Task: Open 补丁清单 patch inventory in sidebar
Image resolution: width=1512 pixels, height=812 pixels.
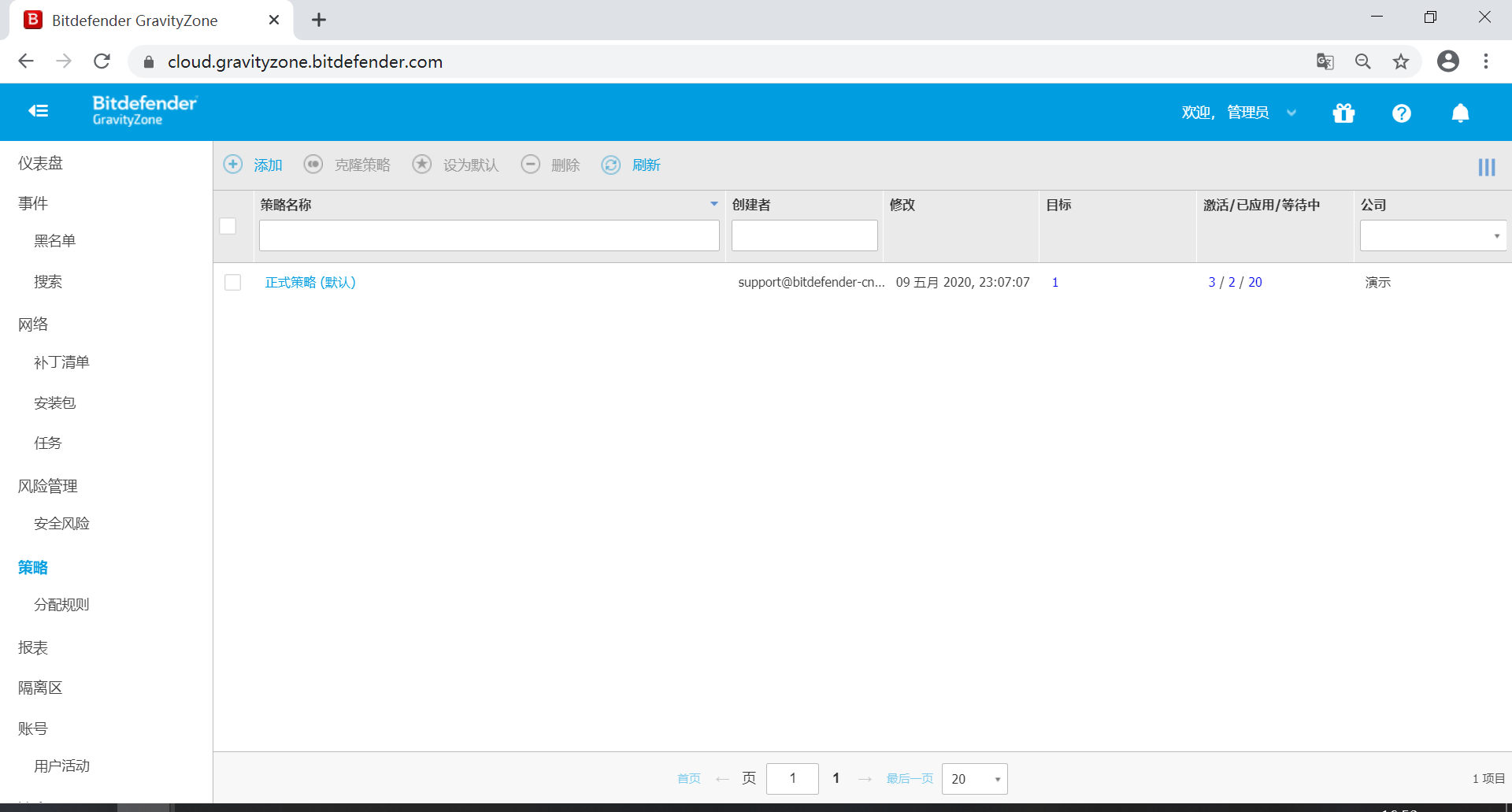Action: tap(61, 362)
